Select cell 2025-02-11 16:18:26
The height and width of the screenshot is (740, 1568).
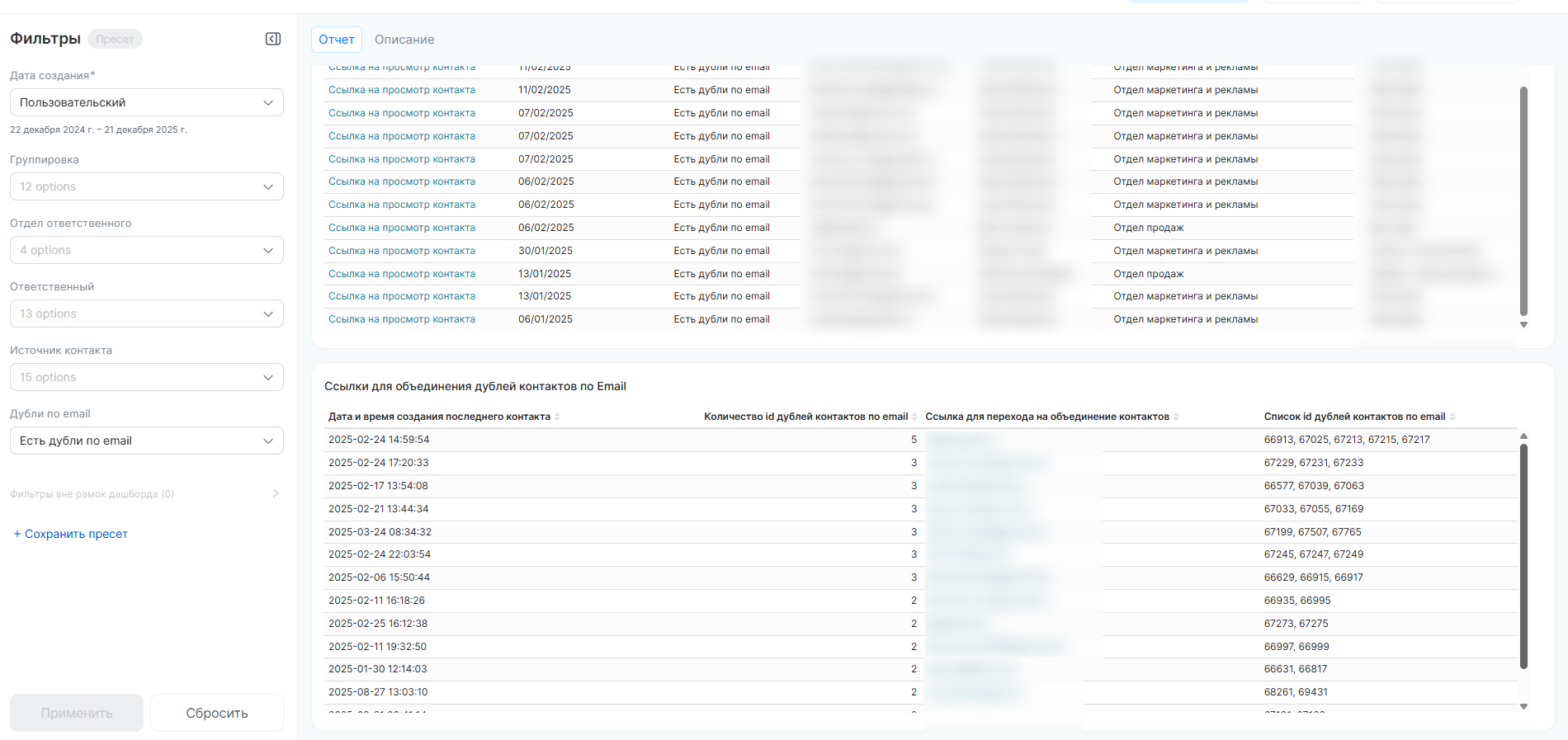376,601
